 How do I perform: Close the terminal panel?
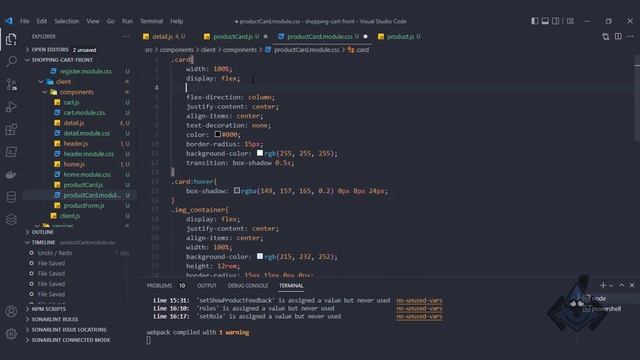pos(632,285)
